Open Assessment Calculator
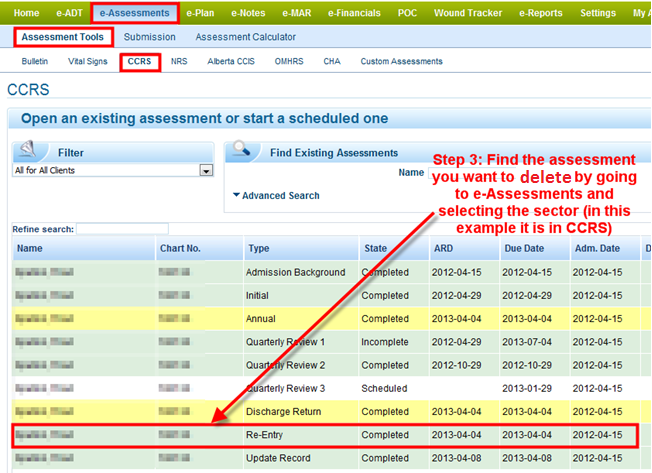Screen dimensions: 652x473 (x=246, y=37)
